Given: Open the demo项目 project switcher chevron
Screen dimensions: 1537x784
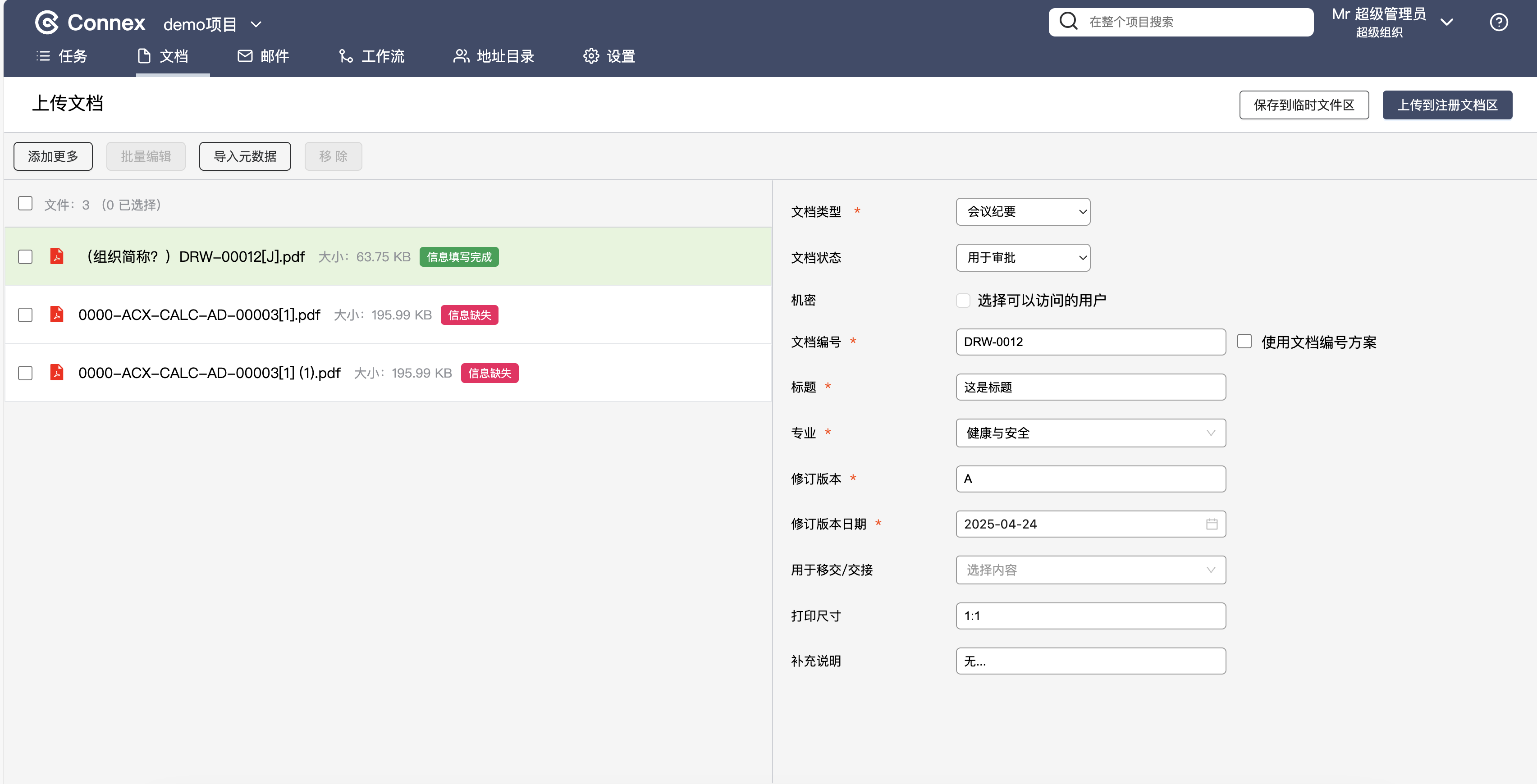Looking at the screenshot, I should [256, 24].
